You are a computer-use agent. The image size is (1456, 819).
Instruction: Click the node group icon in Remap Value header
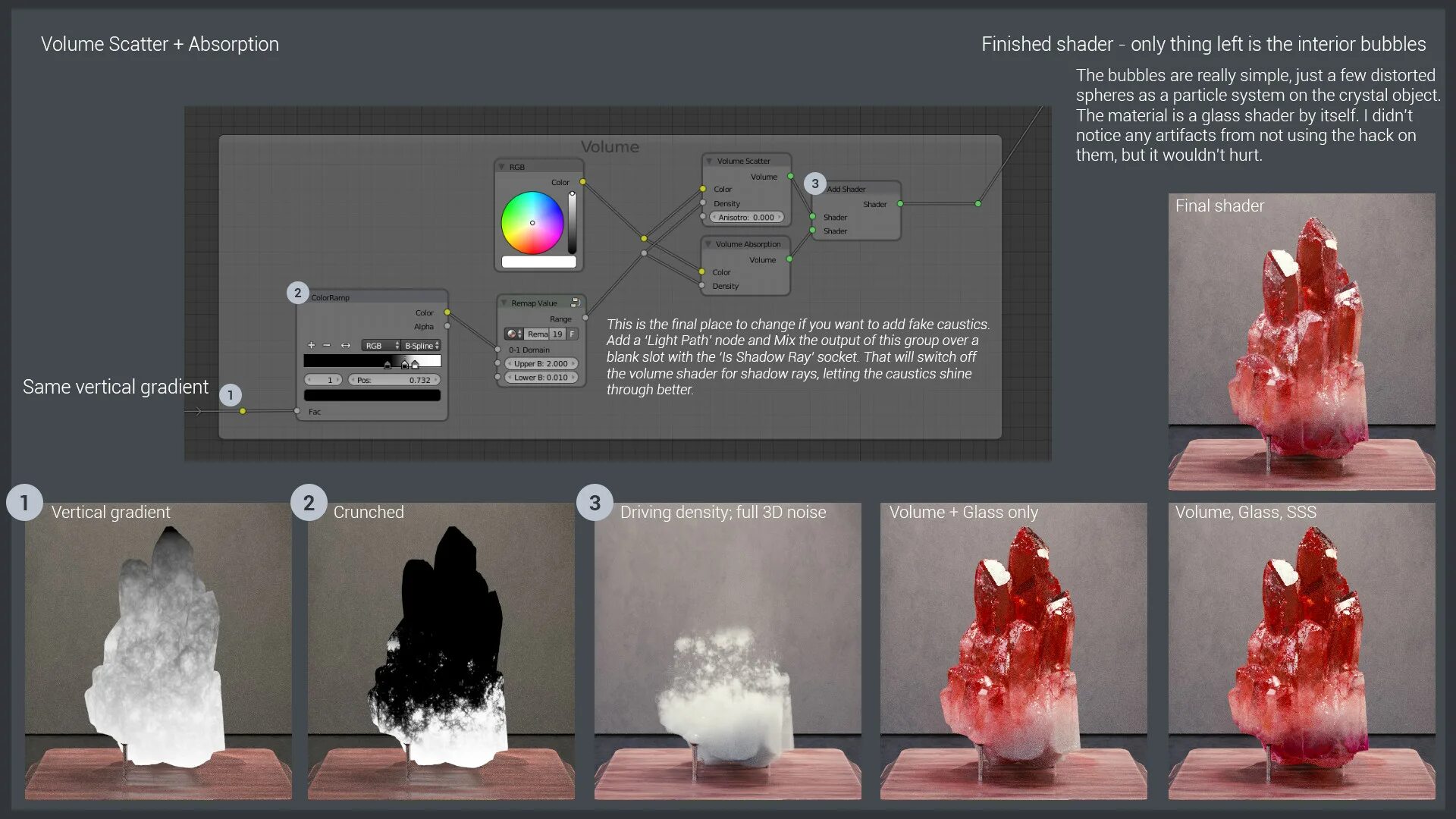click(x=575, y=303)
